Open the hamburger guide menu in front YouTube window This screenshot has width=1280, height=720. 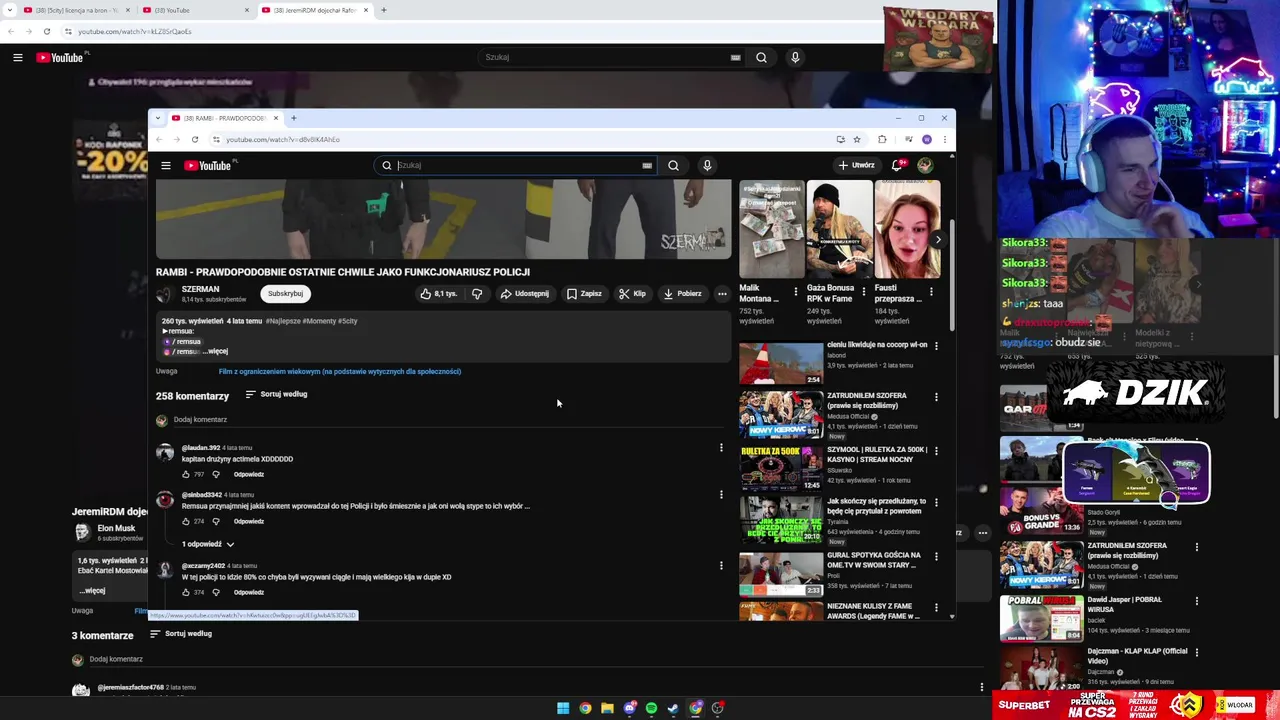pyautogui.click(x=166, y=166)
